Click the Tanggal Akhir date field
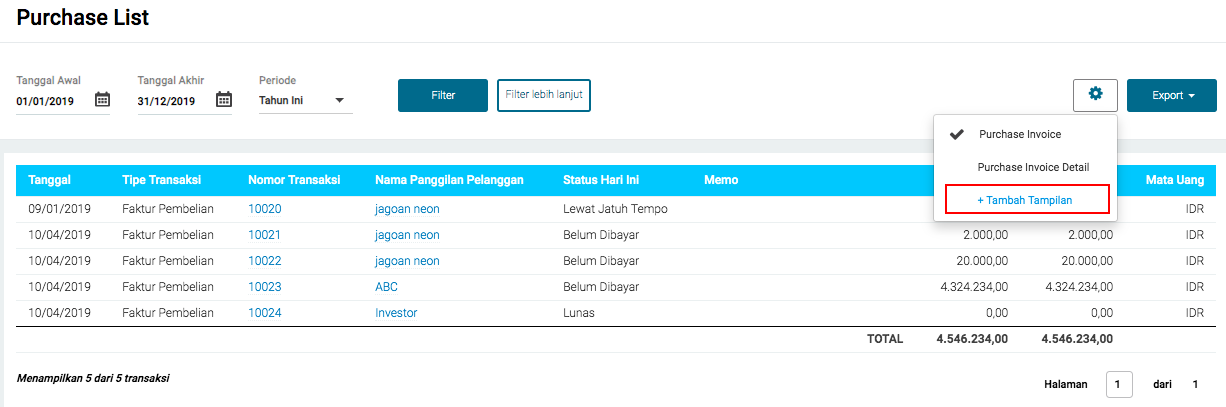Viewport: 1226px width, 407px height. pos(170,101)
